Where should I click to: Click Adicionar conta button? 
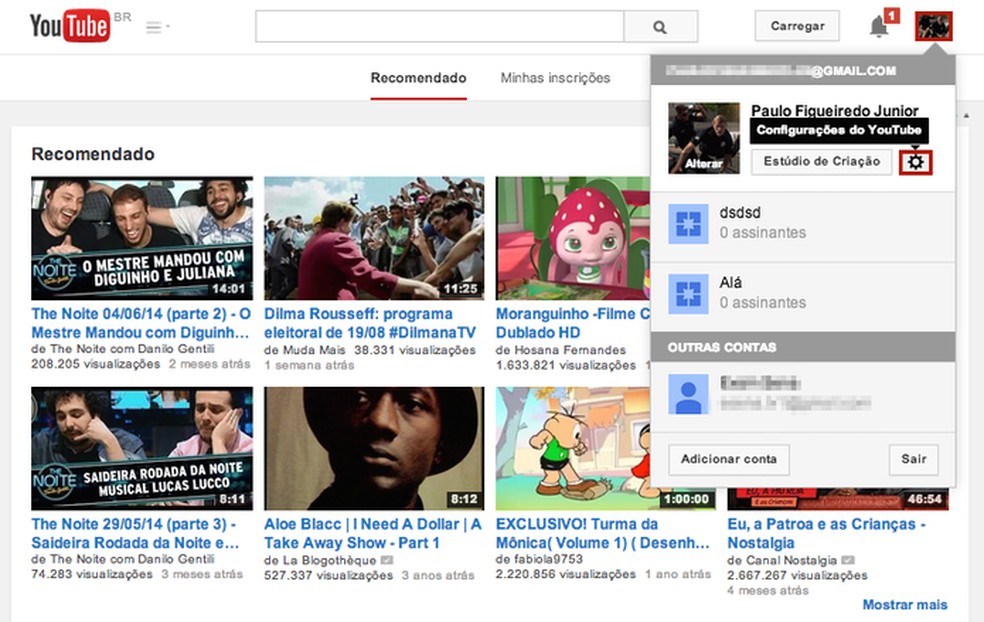(729, 459)
